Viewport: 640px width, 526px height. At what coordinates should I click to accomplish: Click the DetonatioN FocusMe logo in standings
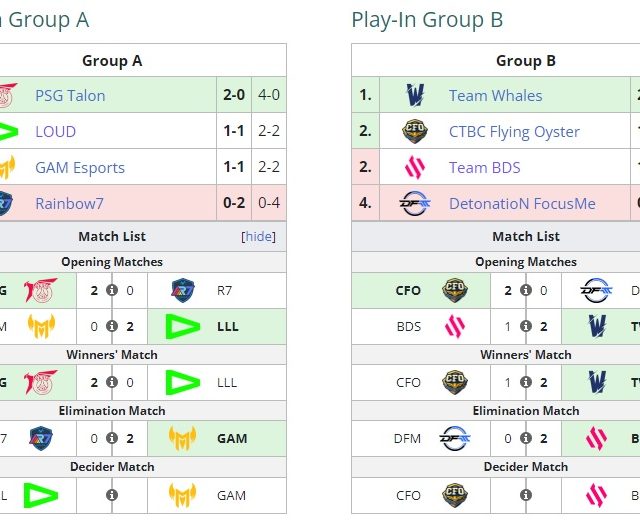(414, 204)
